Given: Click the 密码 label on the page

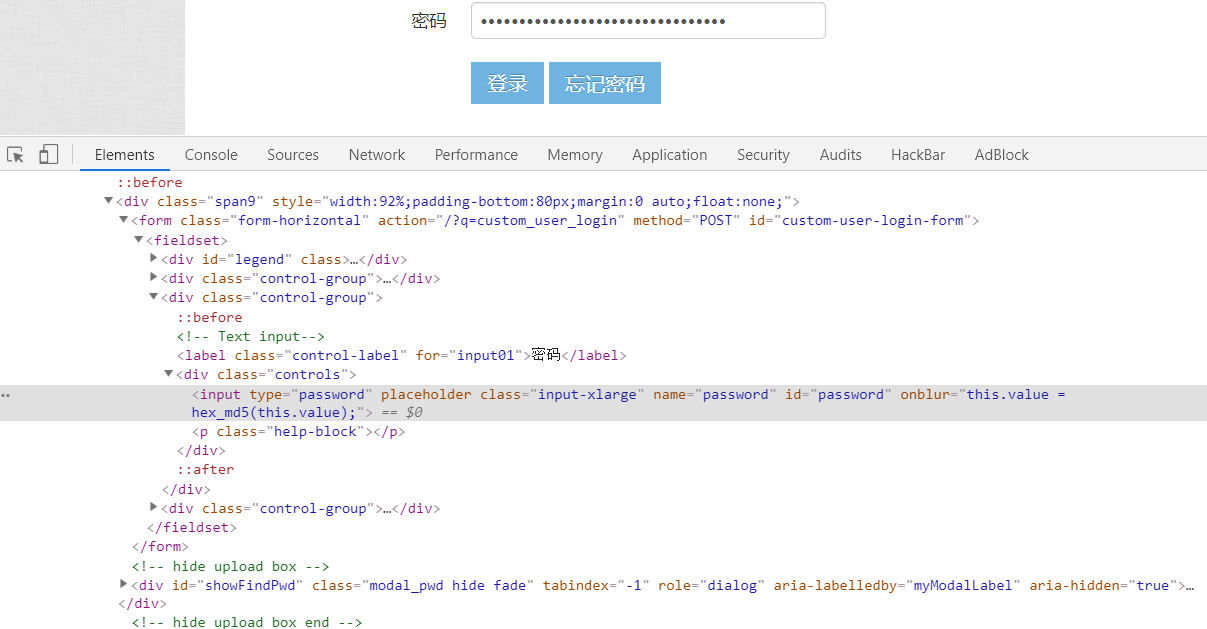Looking at the screenshot, I should [x=429, y=21].
